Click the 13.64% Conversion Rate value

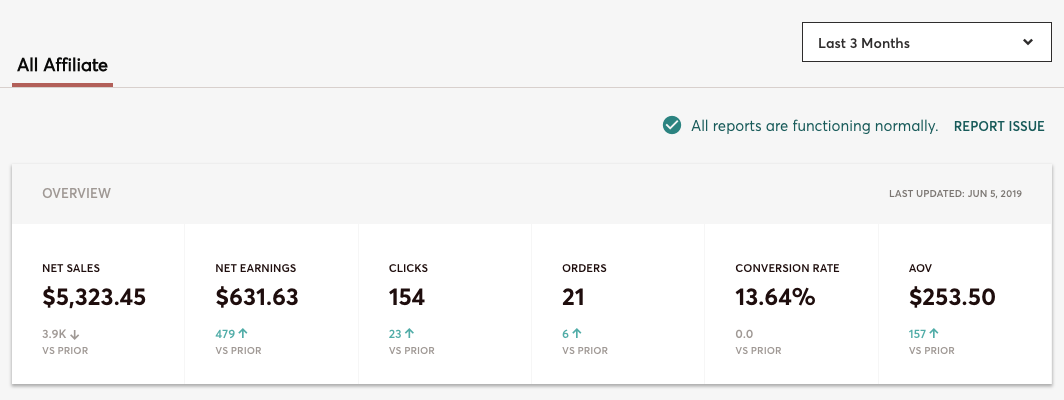point(775,297)
